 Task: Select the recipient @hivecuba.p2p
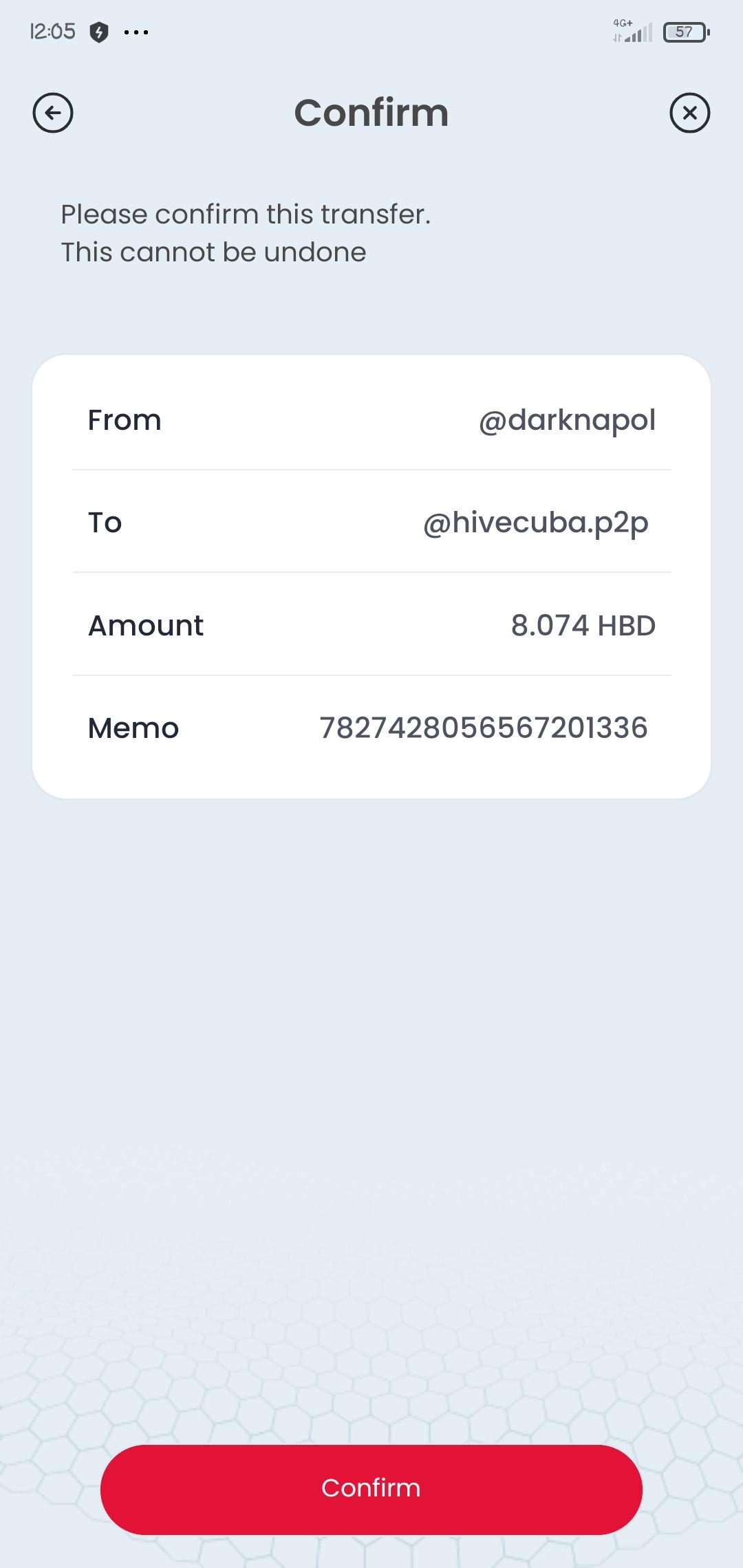click(536, 523)
